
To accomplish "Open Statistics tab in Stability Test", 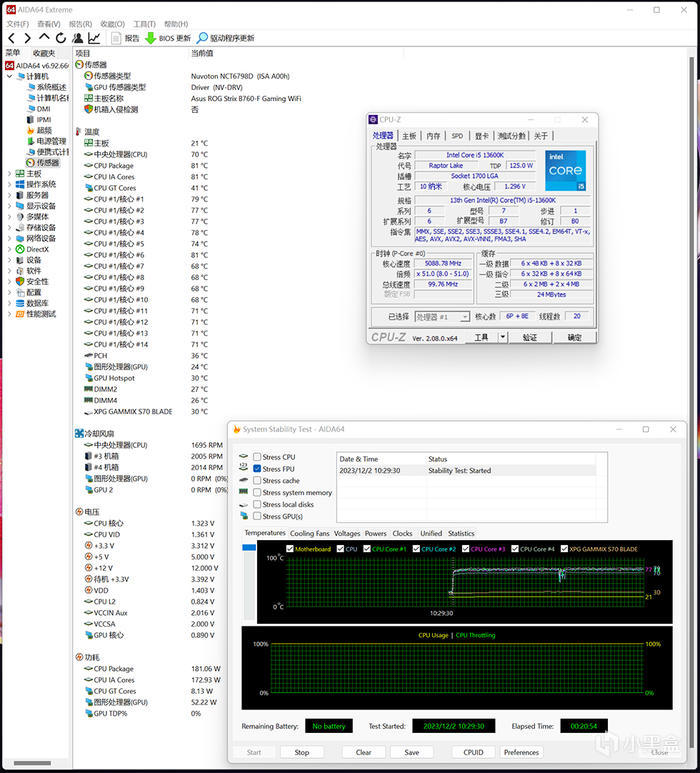I will pos(461,533).
